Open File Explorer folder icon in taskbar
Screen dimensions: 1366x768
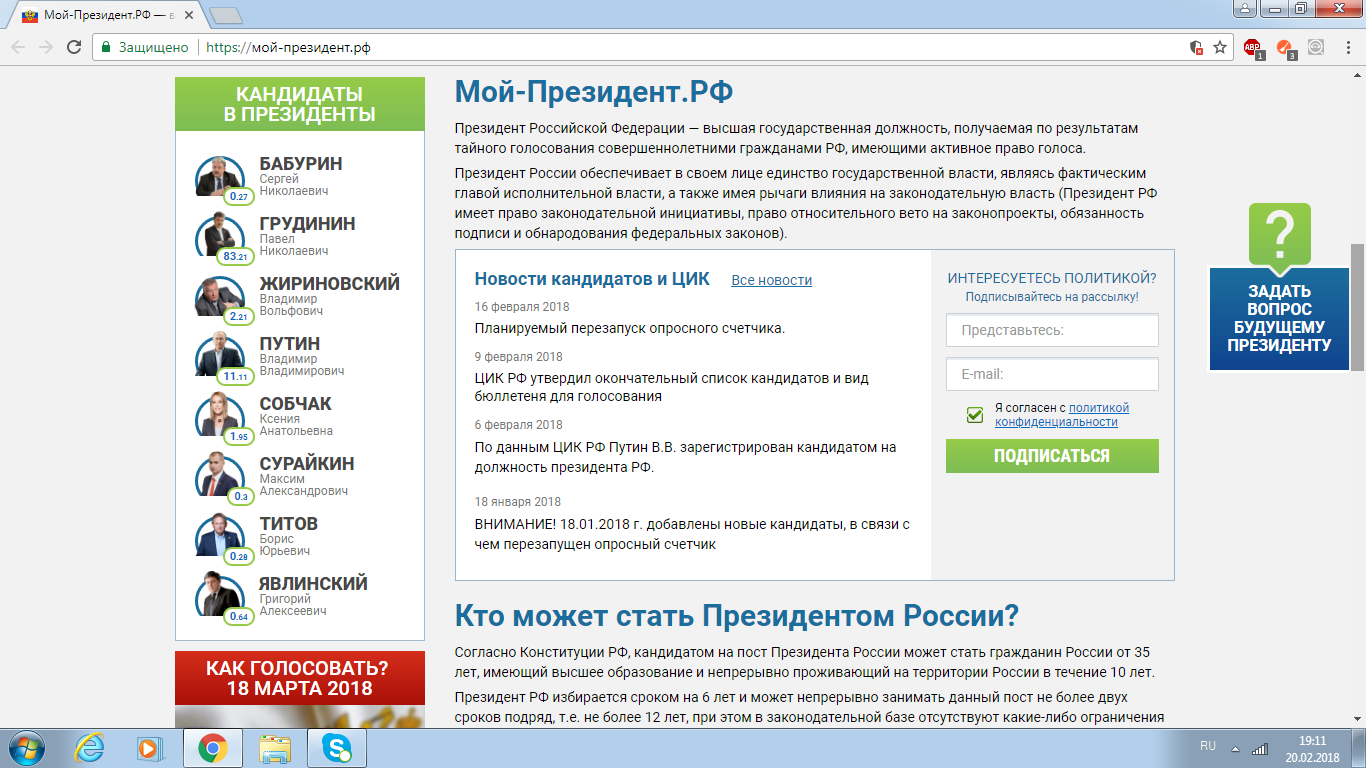click(x=274, y=747)
